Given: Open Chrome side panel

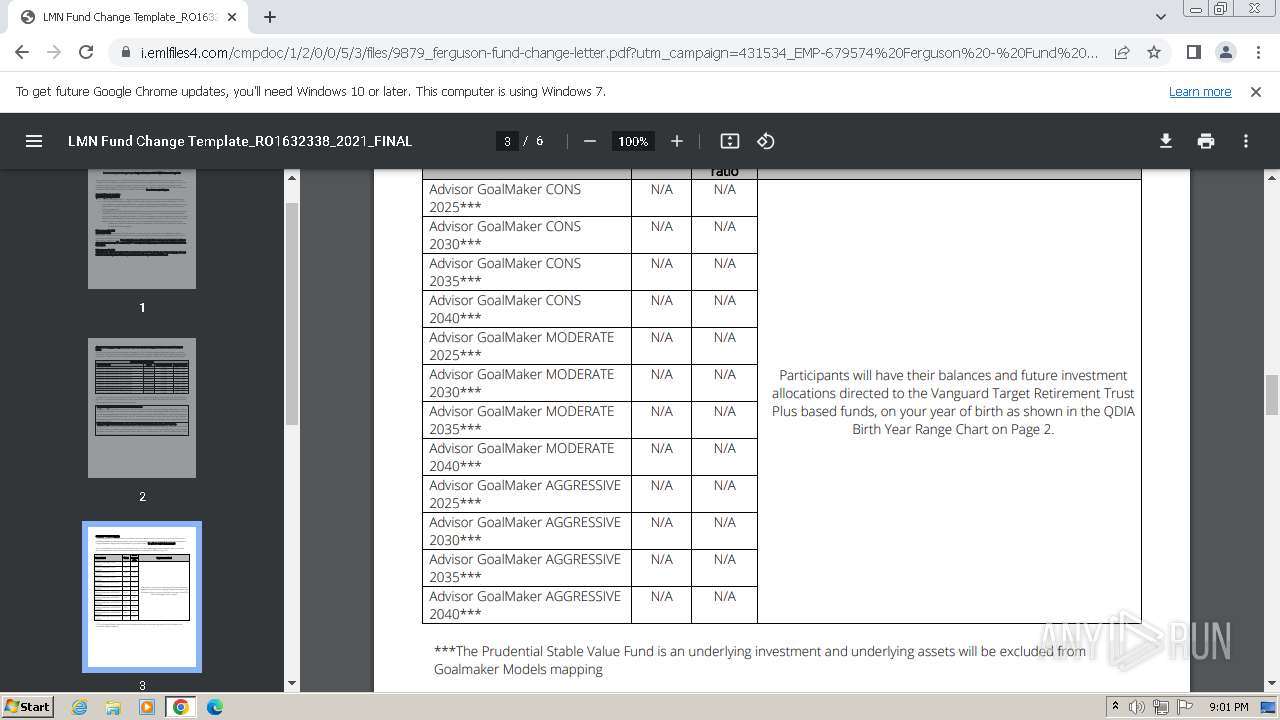Looking at the screenshot, I should pyautogui.click(x=1194, y=52).
